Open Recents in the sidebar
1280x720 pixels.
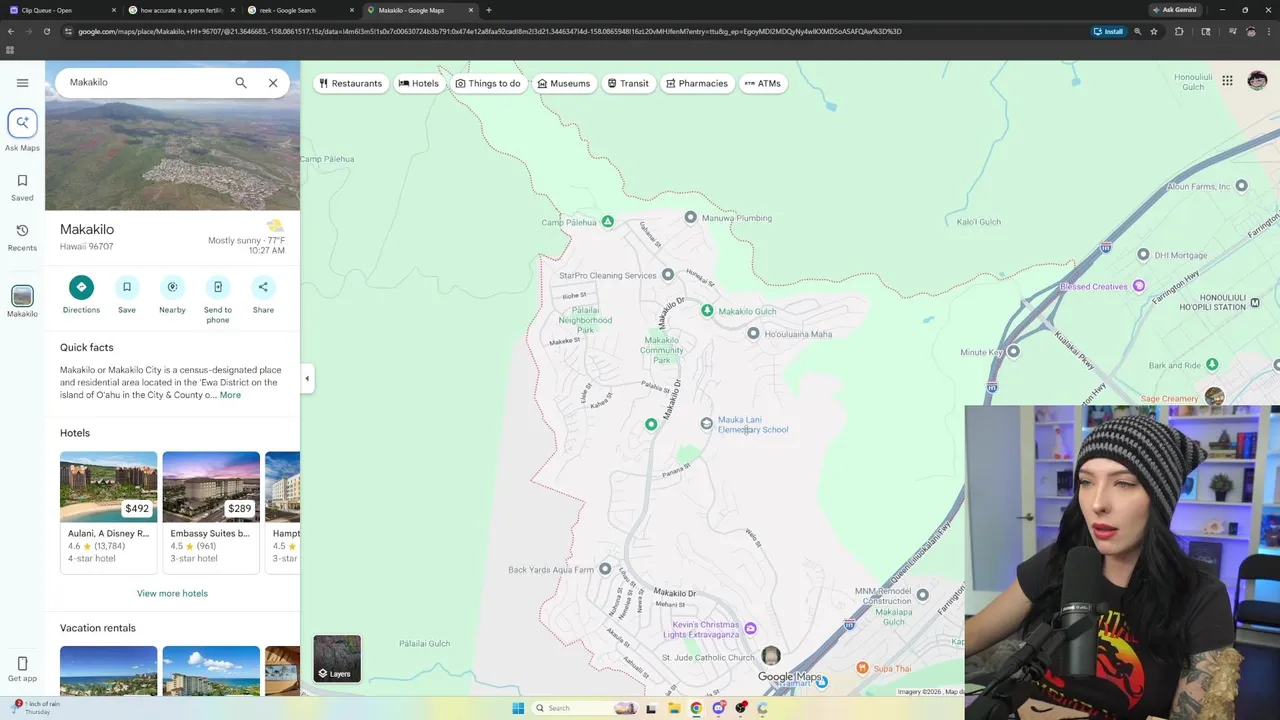click(x=22, y=237)
